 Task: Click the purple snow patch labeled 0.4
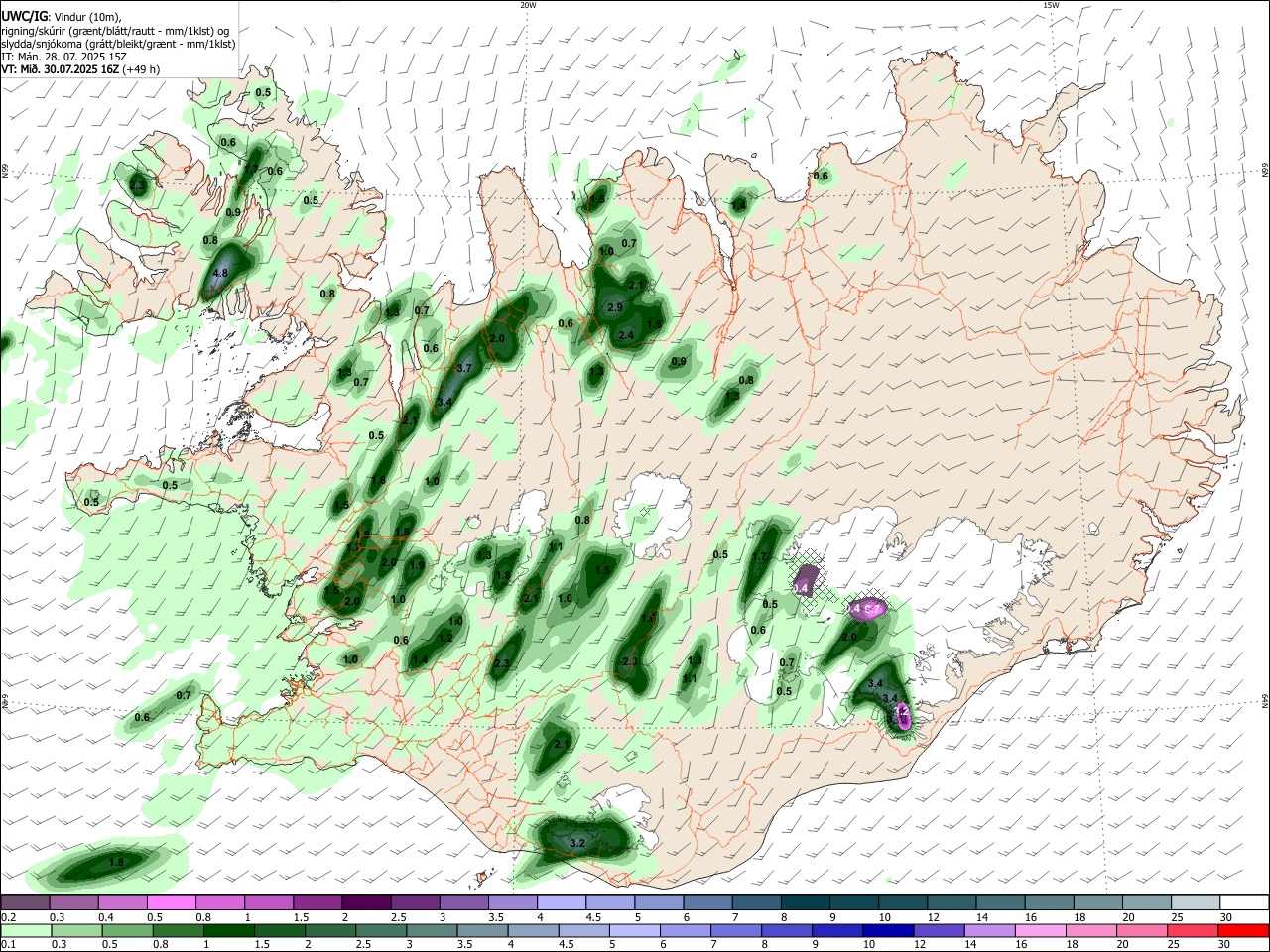coord(806,579)
